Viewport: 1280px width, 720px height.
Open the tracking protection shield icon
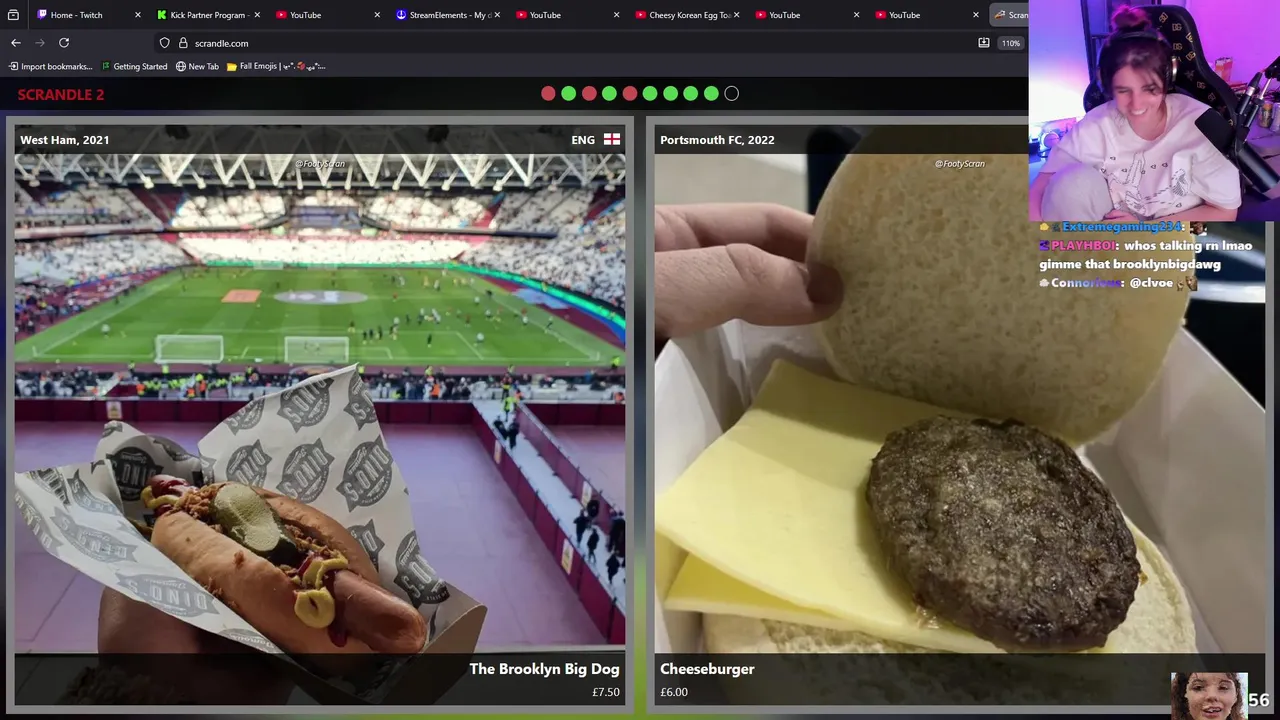(164, 43)
